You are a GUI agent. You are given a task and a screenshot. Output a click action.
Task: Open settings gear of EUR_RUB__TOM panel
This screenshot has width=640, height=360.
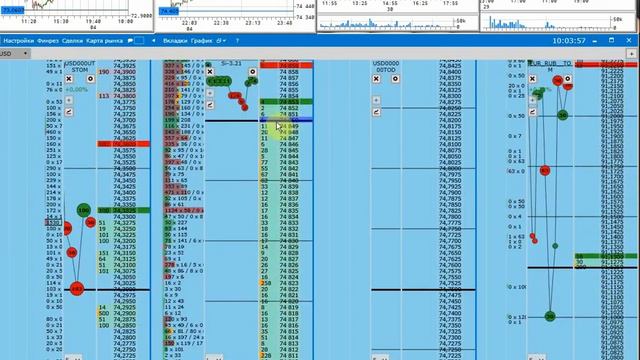pos(568,78)
